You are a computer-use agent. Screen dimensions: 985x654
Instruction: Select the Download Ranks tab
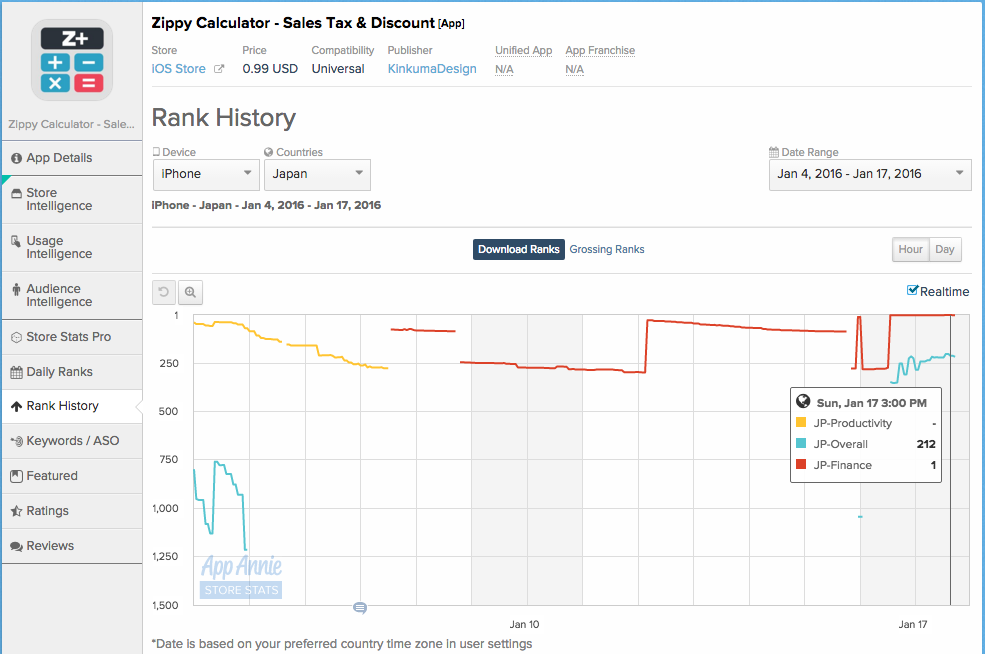[519, 249]
